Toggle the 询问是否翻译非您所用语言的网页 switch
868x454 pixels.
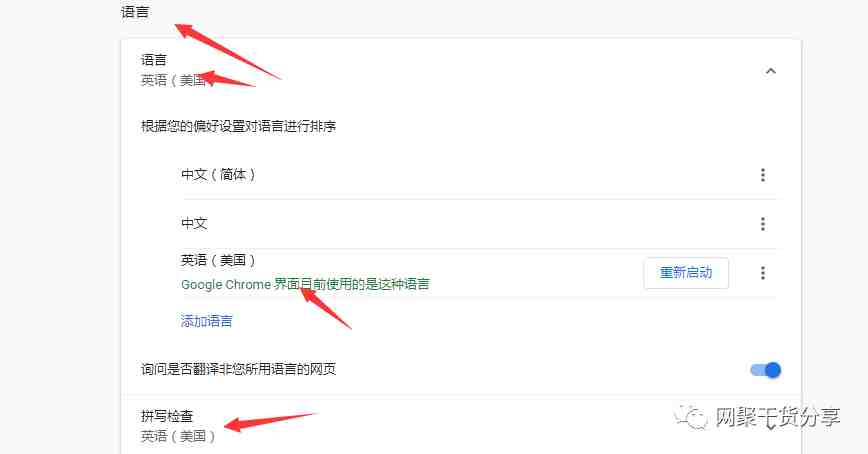(766, 369)
